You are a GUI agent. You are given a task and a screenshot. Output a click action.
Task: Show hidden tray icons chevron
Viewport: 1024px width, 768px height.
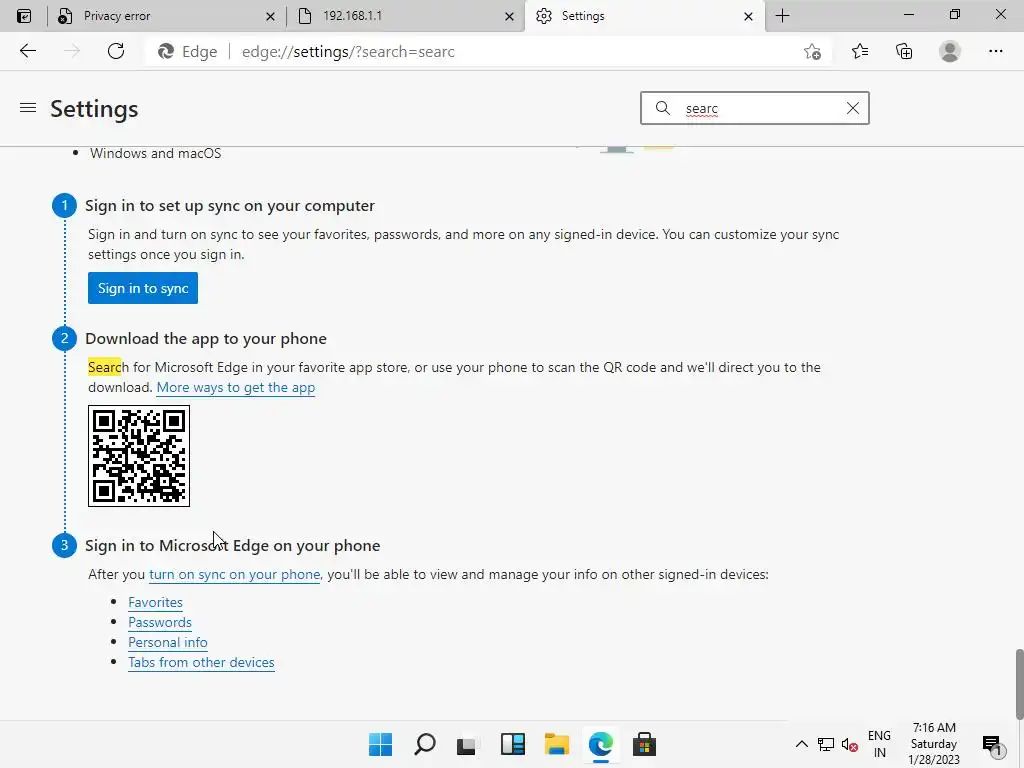coord(801,744)
